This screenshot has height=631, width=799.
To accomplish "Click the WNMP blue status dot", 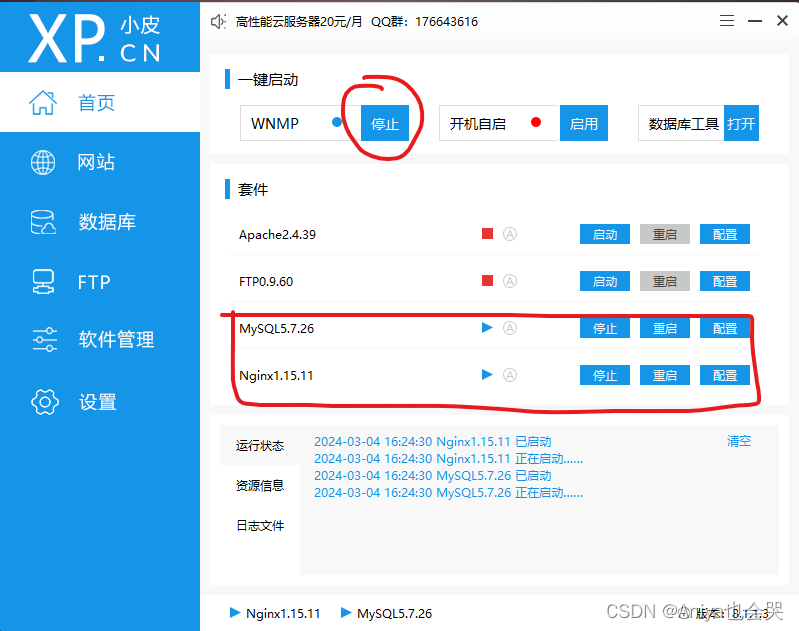I will 337,122.
